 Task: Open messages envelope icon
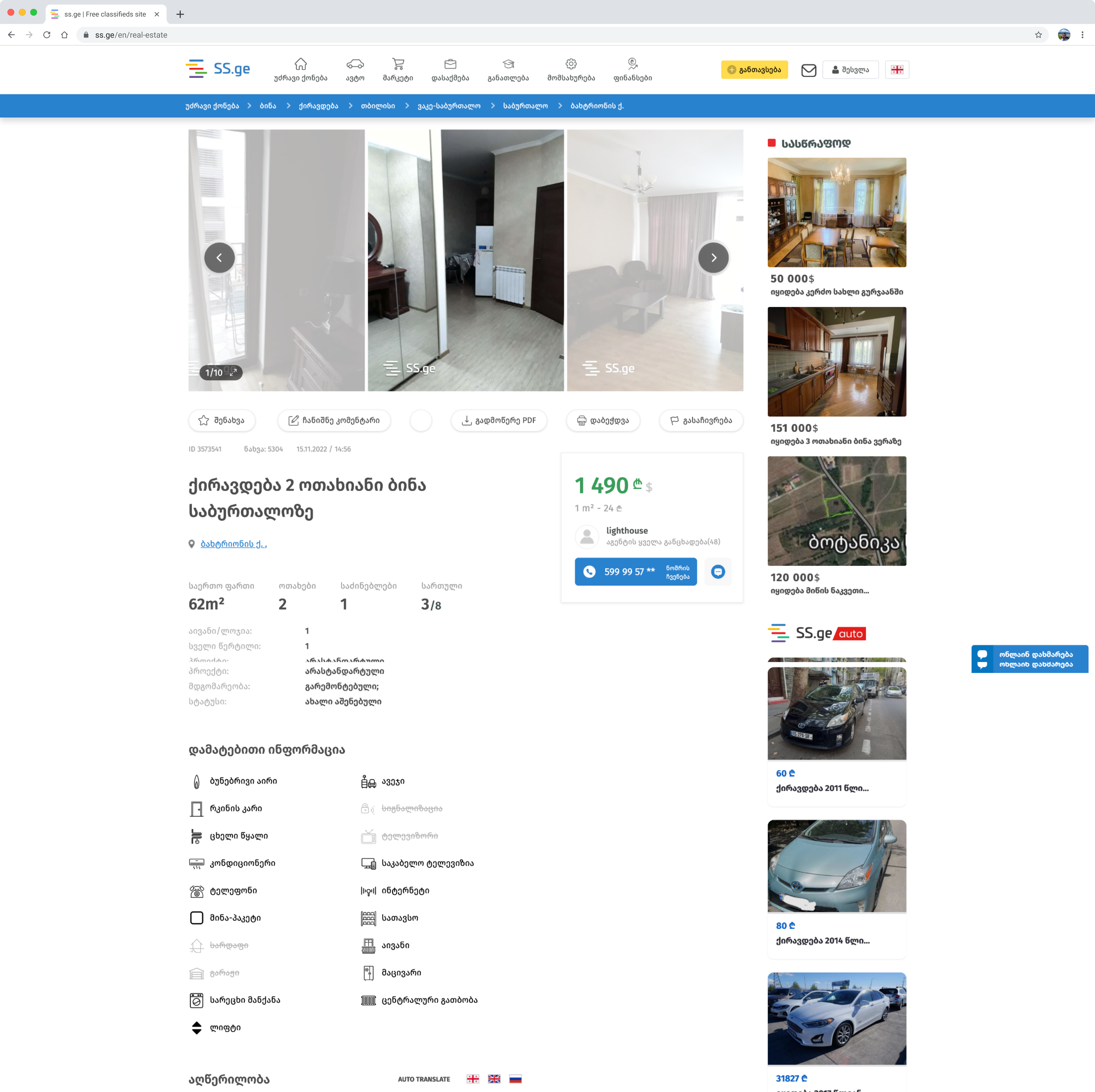pos(808,70)
